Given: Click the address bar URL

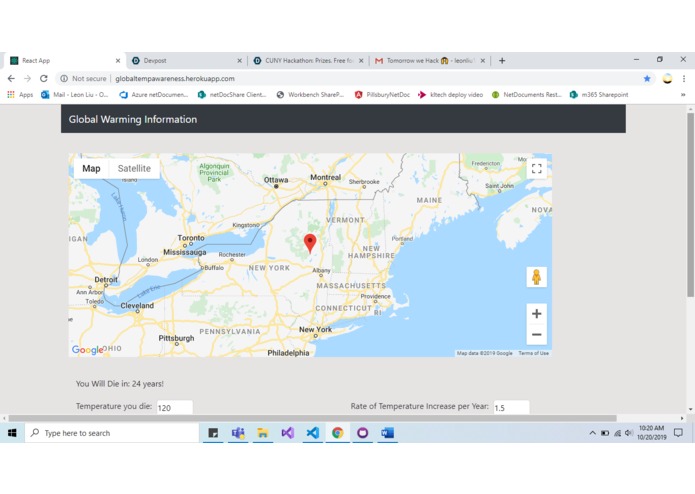Looking at the screenshot, I should point(175,78).
